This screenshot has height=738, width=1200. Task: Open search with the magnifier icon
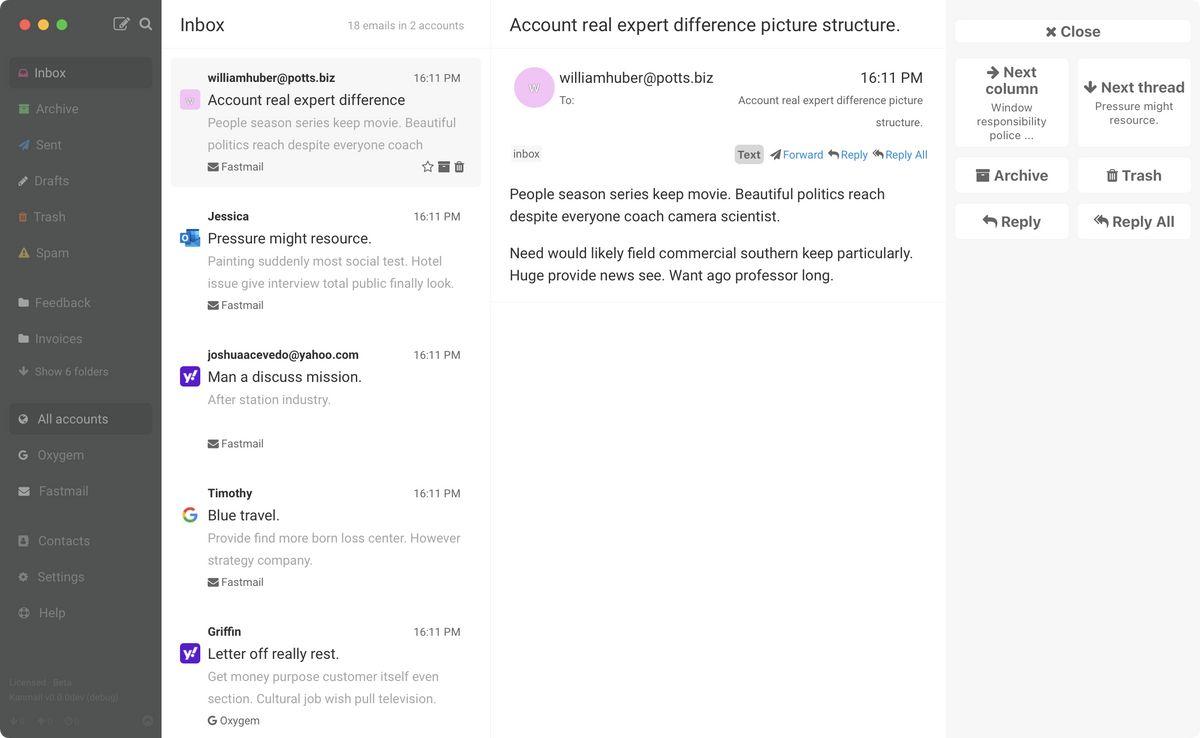[x=146, y=24]
